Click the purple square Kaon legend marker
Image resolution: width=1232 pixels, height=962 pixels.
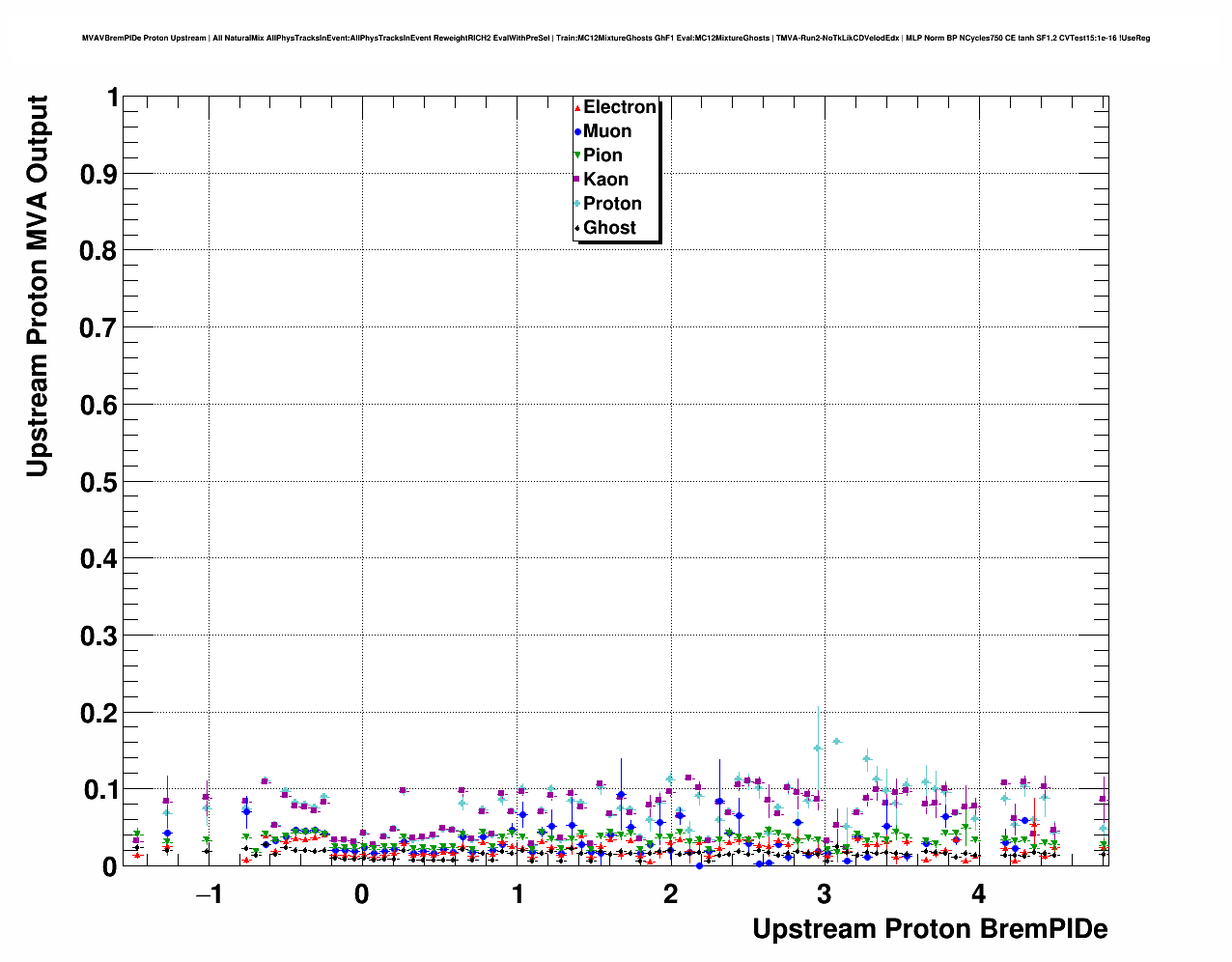577,180
